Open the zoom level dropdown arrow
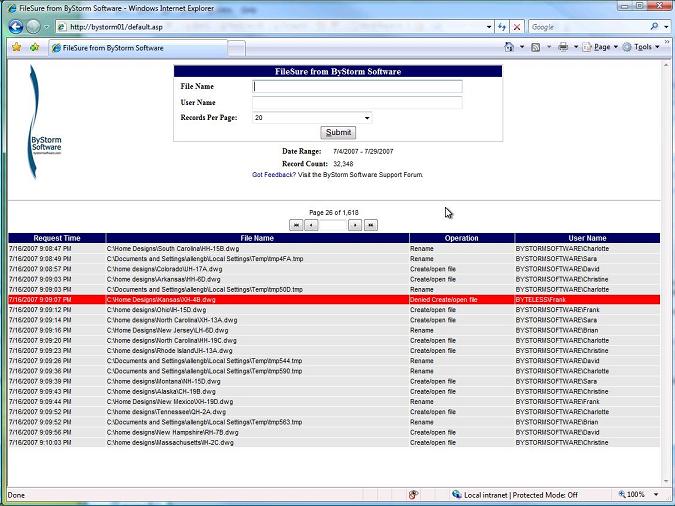 (x=656, y=495)
